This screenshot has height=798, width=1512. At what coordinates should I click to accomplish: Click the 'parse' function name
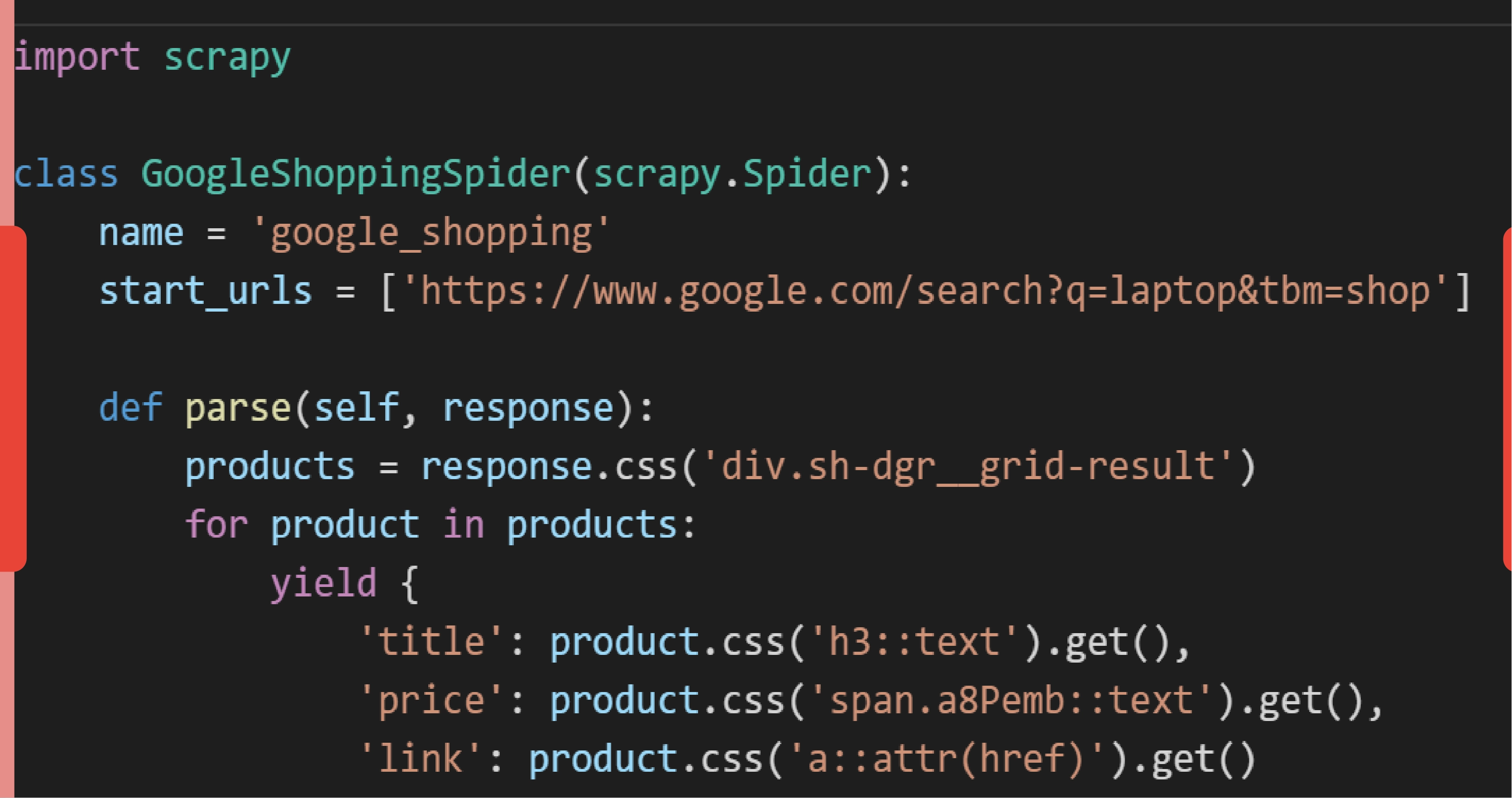pos(238,410)
